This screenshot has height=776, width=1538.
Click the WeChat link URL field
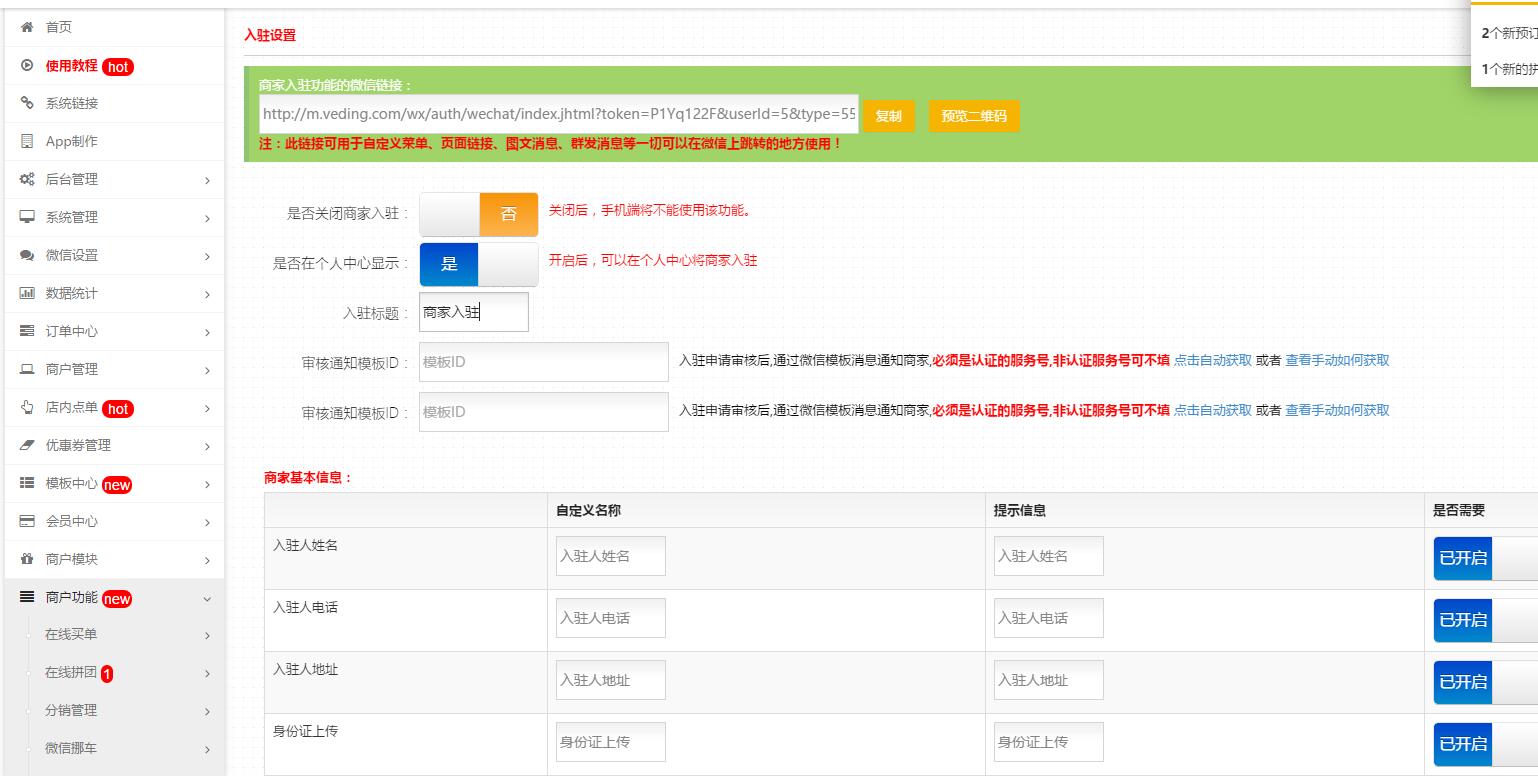559,114
